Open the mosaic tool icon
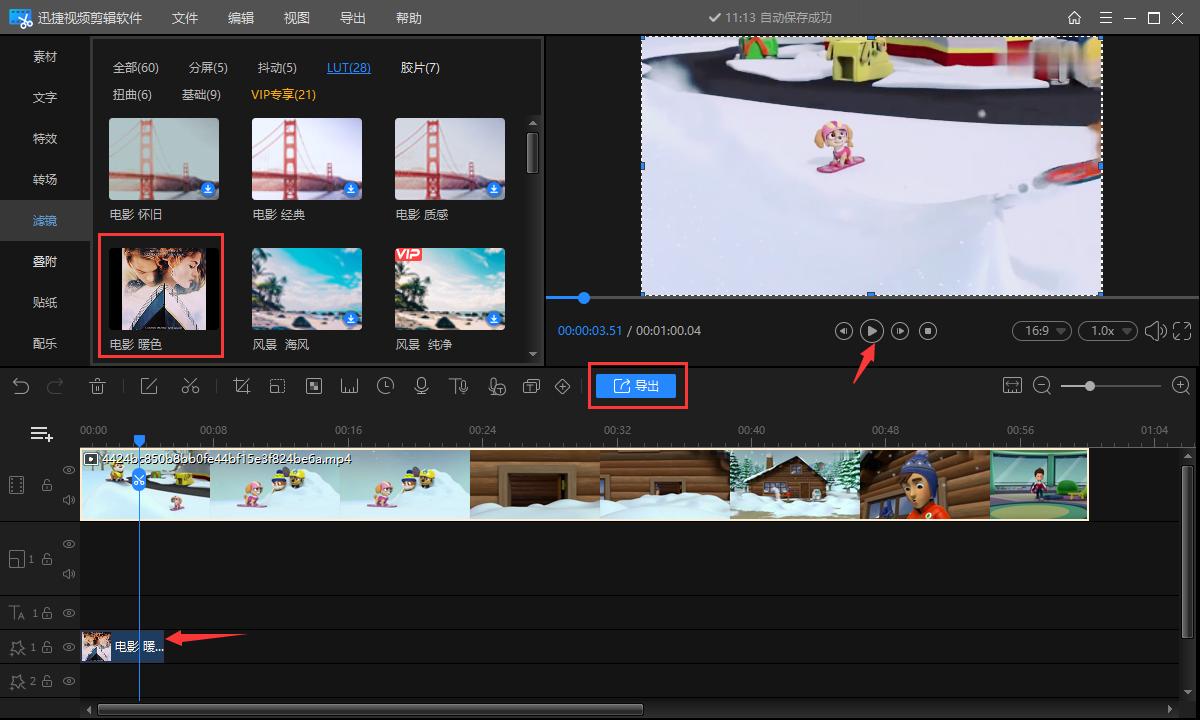This screenshot has width=1200, height=720. (x=314, y=386)
